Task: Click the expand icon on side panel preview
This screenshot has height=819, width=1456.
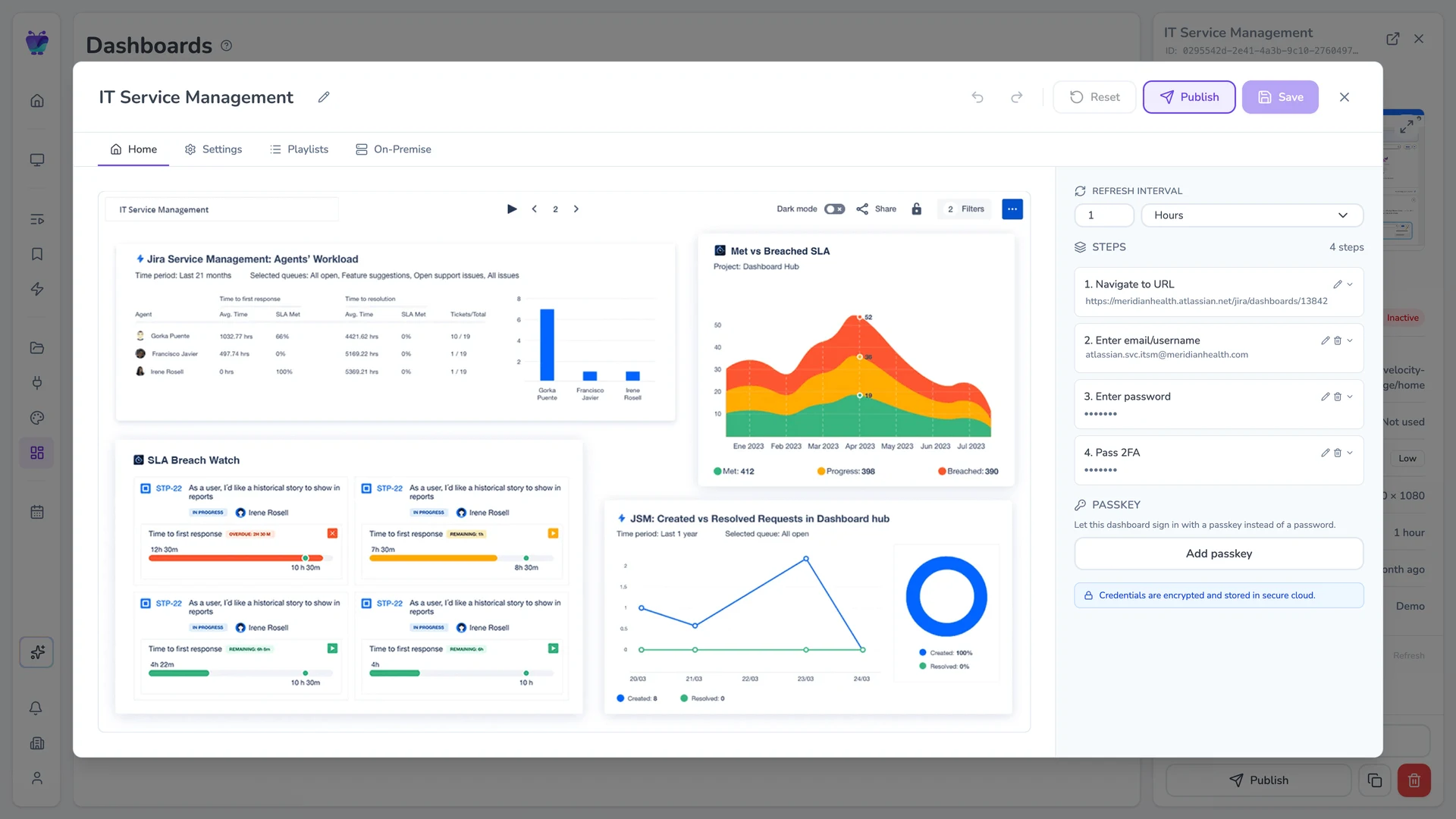Action: (1407, 127)
